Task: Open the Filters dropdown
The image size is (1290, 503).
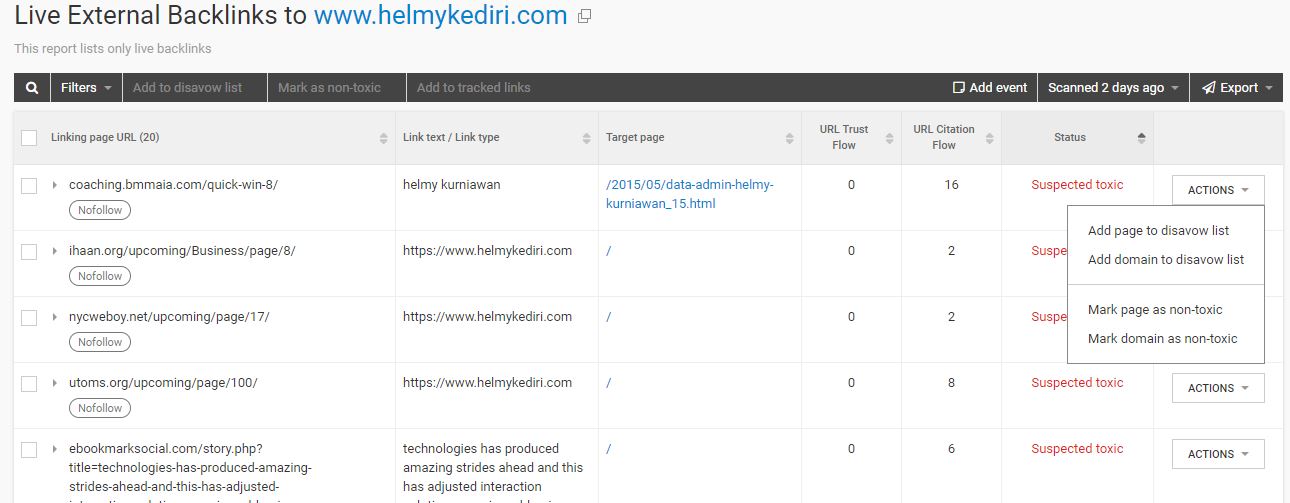Action: (86, 88)
